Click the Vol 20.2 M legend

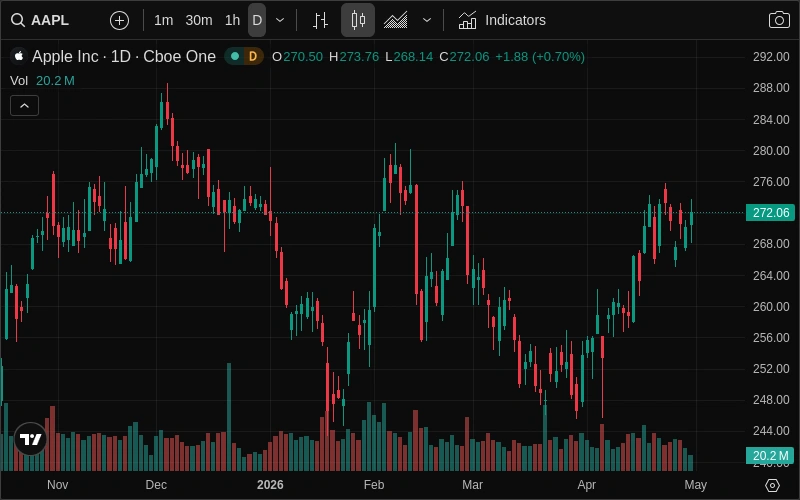click(x=42, y=81)
